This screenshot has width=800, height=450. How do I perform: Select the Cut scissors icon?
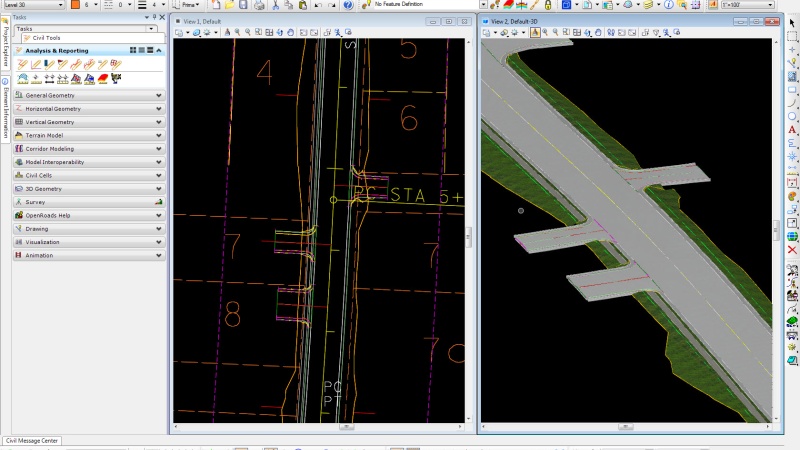pos(275,5)
